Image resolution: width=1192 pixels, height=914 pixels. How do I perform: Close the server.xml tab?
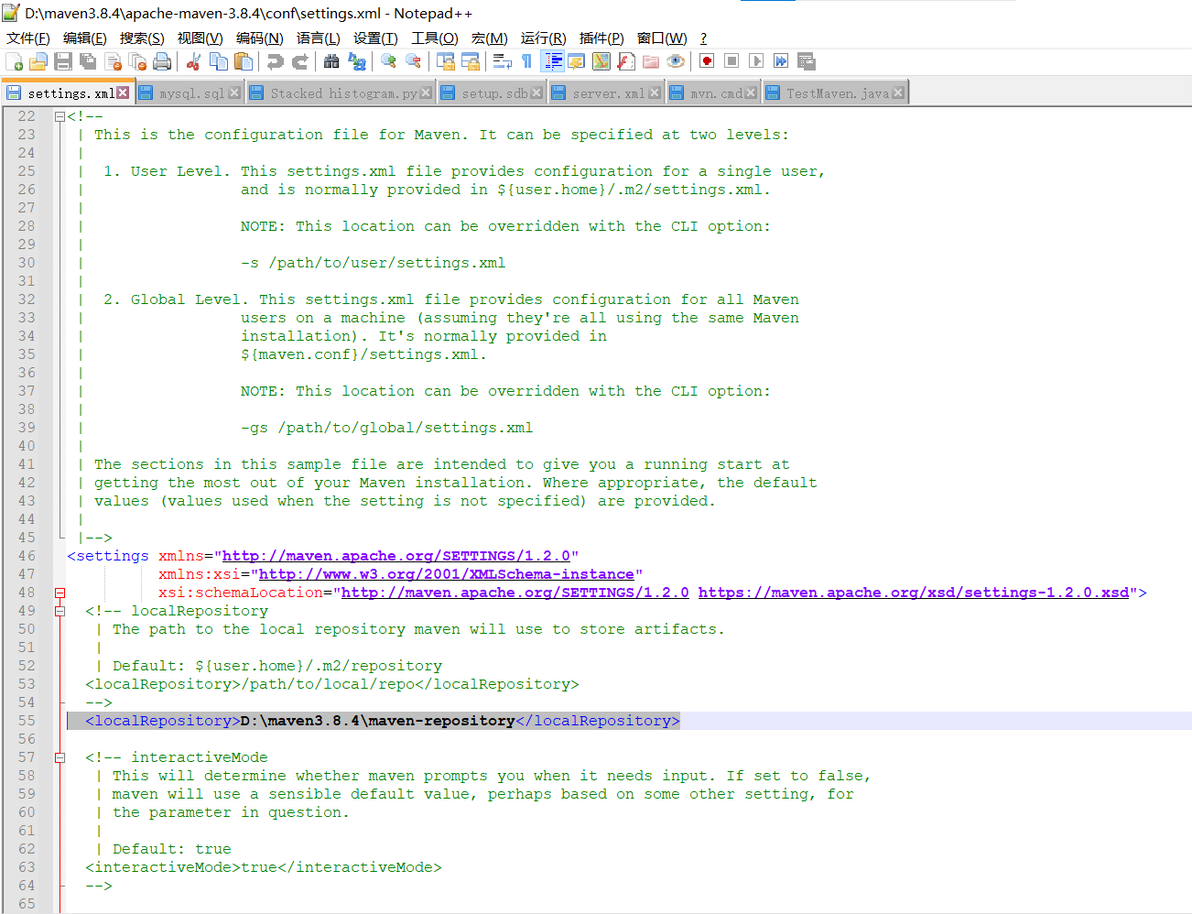[x=655, y=93]
